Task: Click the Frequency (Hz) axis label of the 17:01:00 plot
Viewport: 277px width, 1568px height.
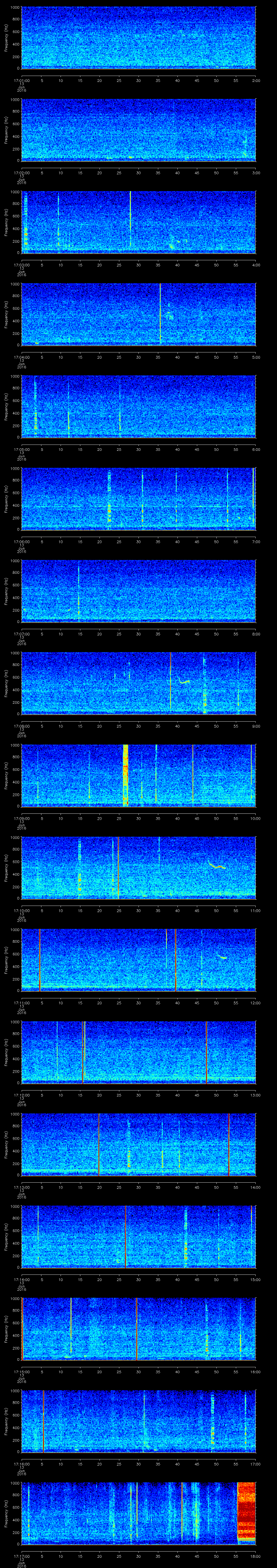Action: tap(6, 38)
